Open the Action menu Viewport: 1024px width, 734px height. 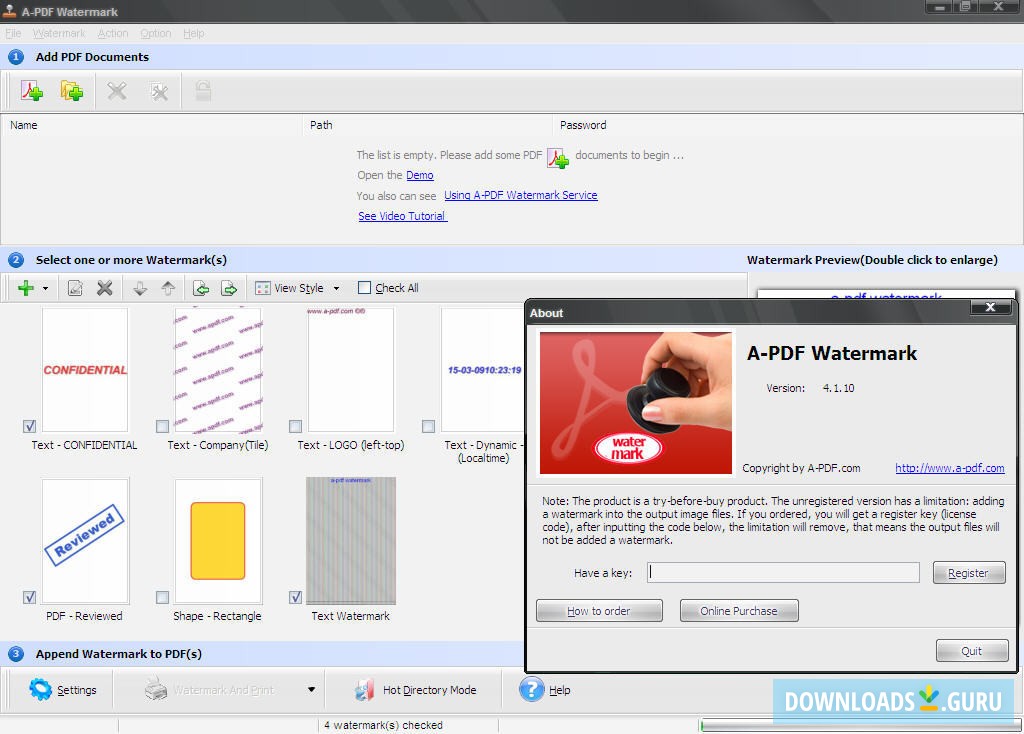pyautogui.click(x=113, y=33)
